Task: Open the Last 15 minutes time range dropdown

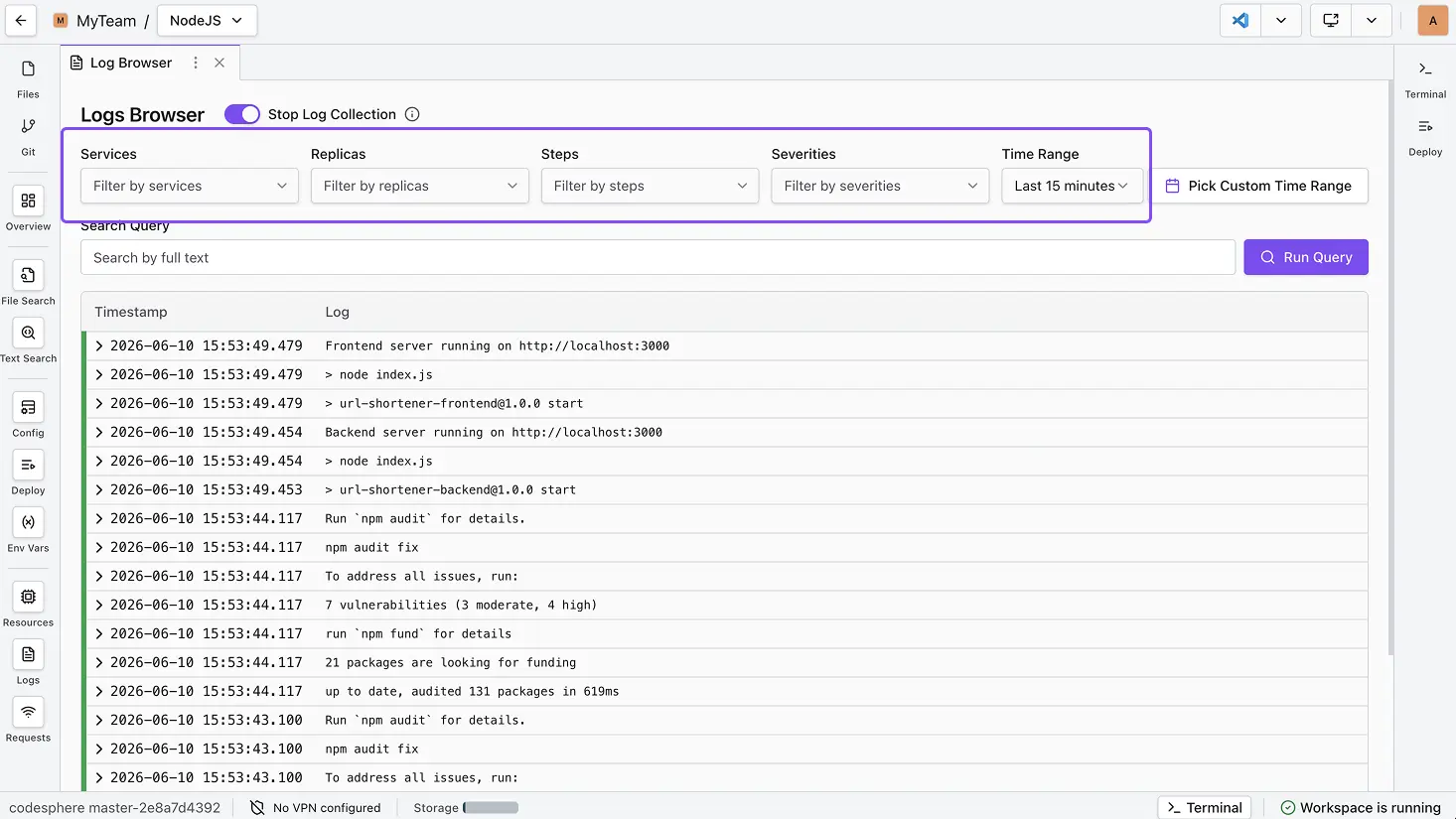Action: pyautogui.click(x=1073, y=186)
